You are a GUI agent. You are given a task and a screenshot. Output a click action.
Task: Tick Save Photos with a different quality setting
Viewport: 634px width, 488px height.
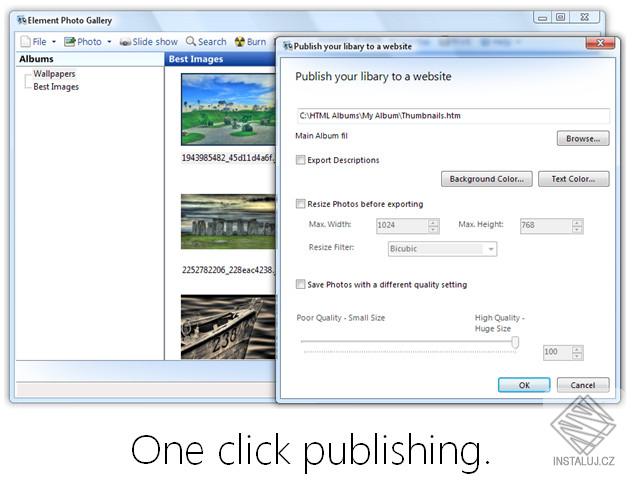pyautogui.click(x=300, y=284)
